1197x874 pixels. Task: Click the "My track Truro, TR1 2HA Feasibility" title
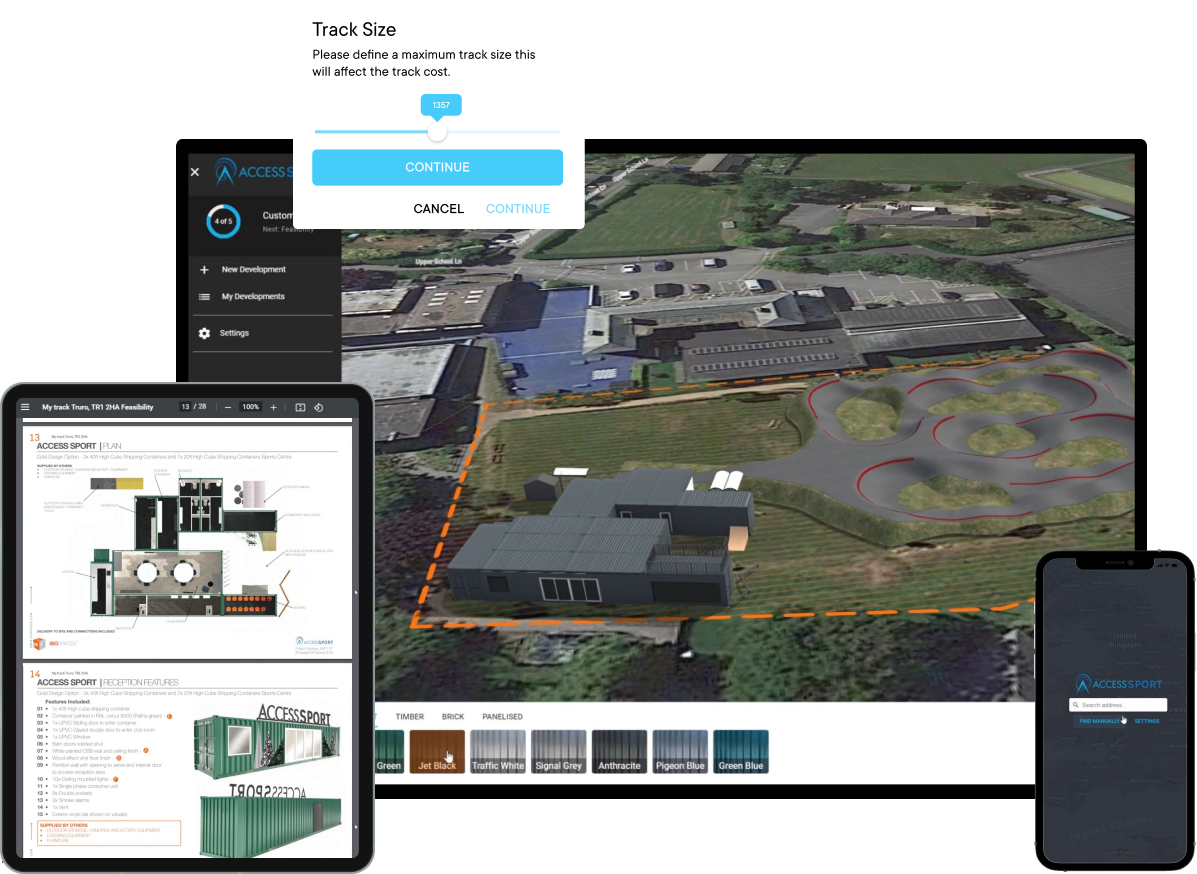coord(98,407)
